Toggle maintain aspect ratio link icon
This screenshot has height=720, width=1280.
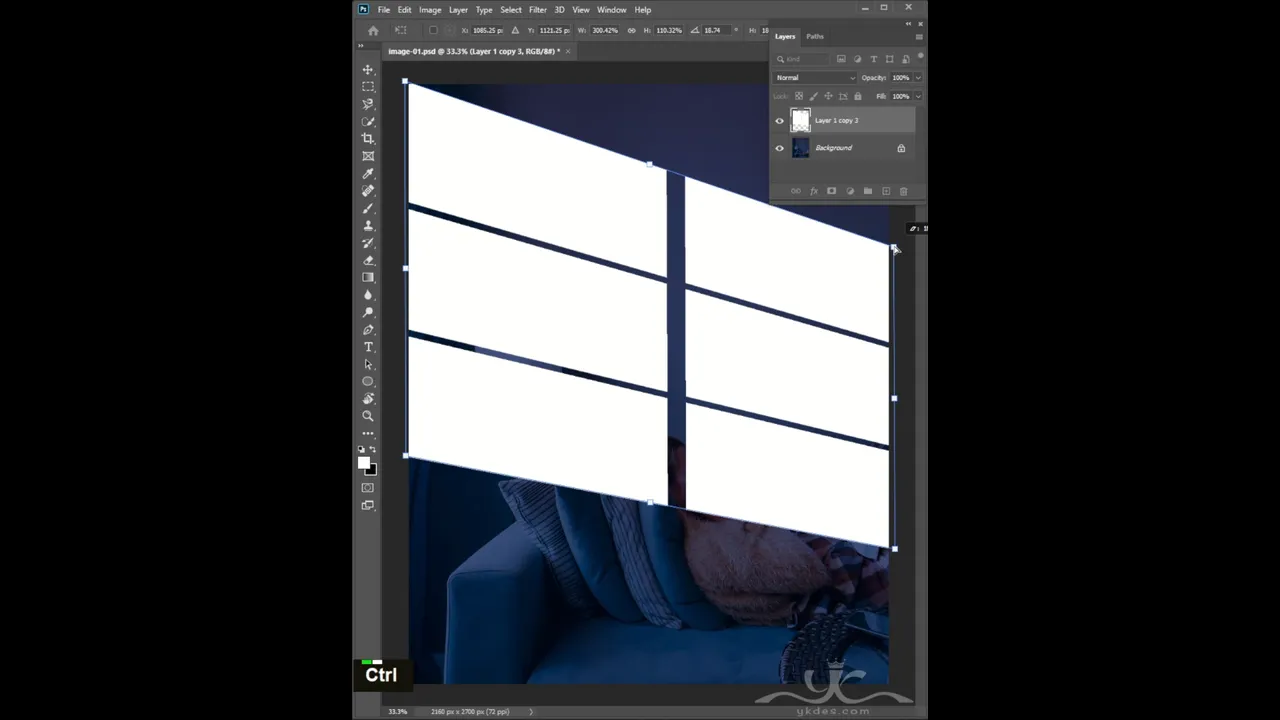631,30
